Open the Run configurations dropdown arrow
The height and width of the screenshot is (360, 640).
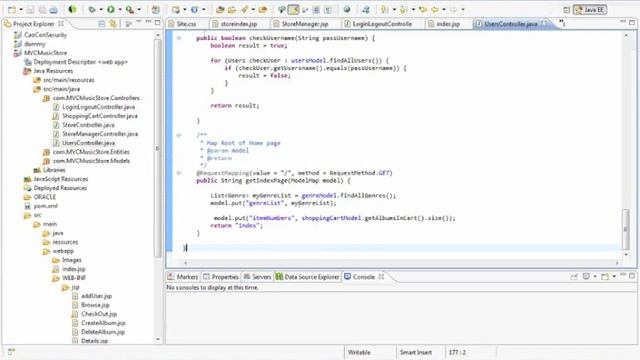(x=120, y=9)
